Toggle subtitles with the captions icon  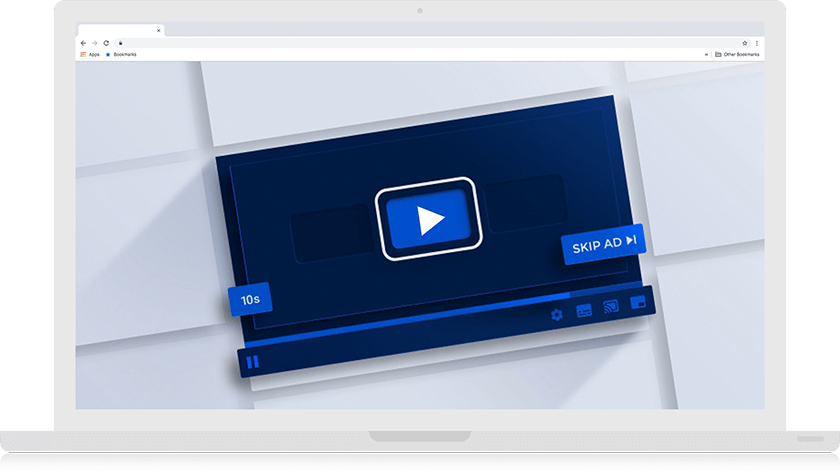click(584, 311)
